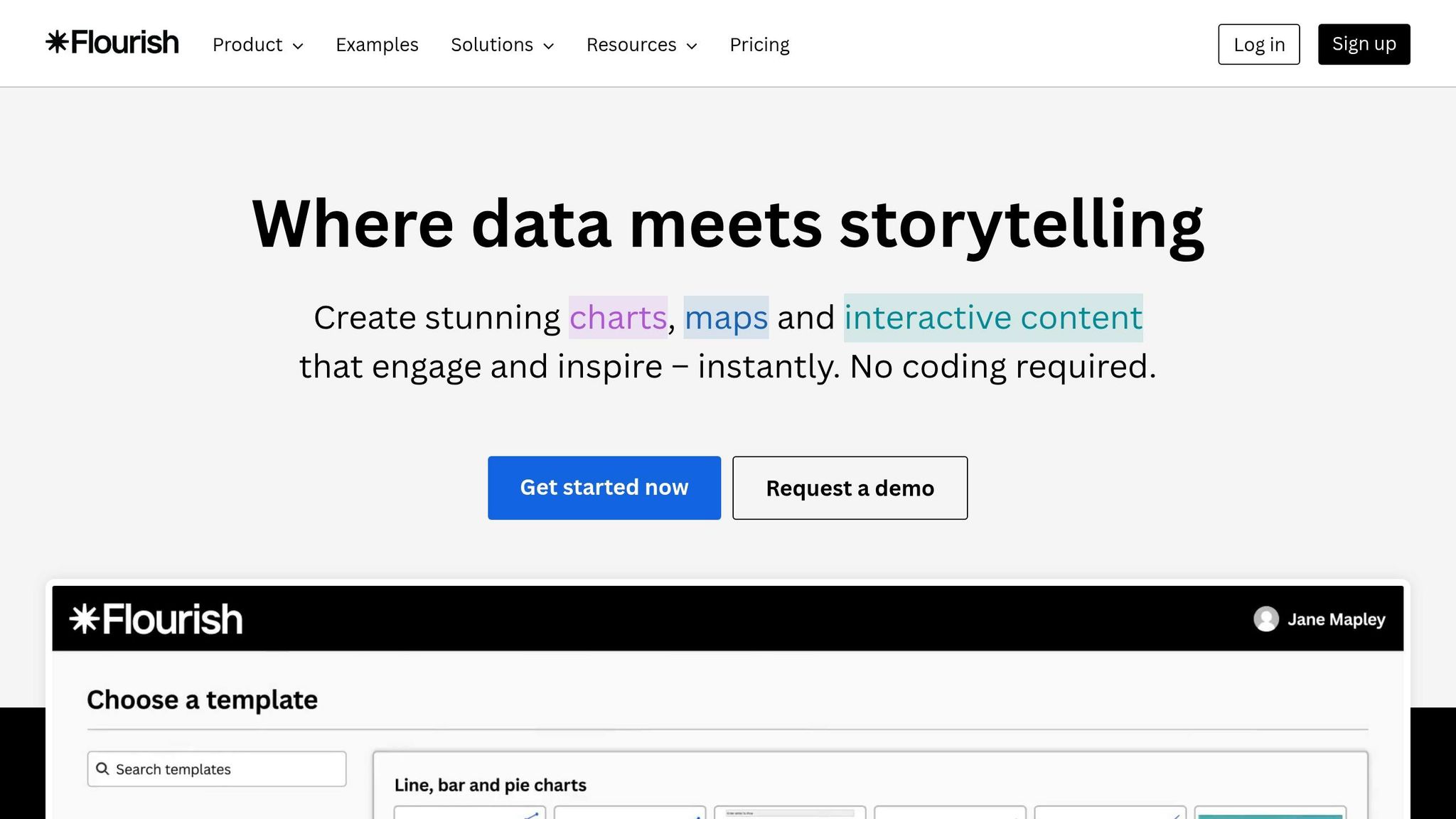This screenshot has width=1456, height=819.
Task: Click the Log in button
Action: [x=1258, y=44]
